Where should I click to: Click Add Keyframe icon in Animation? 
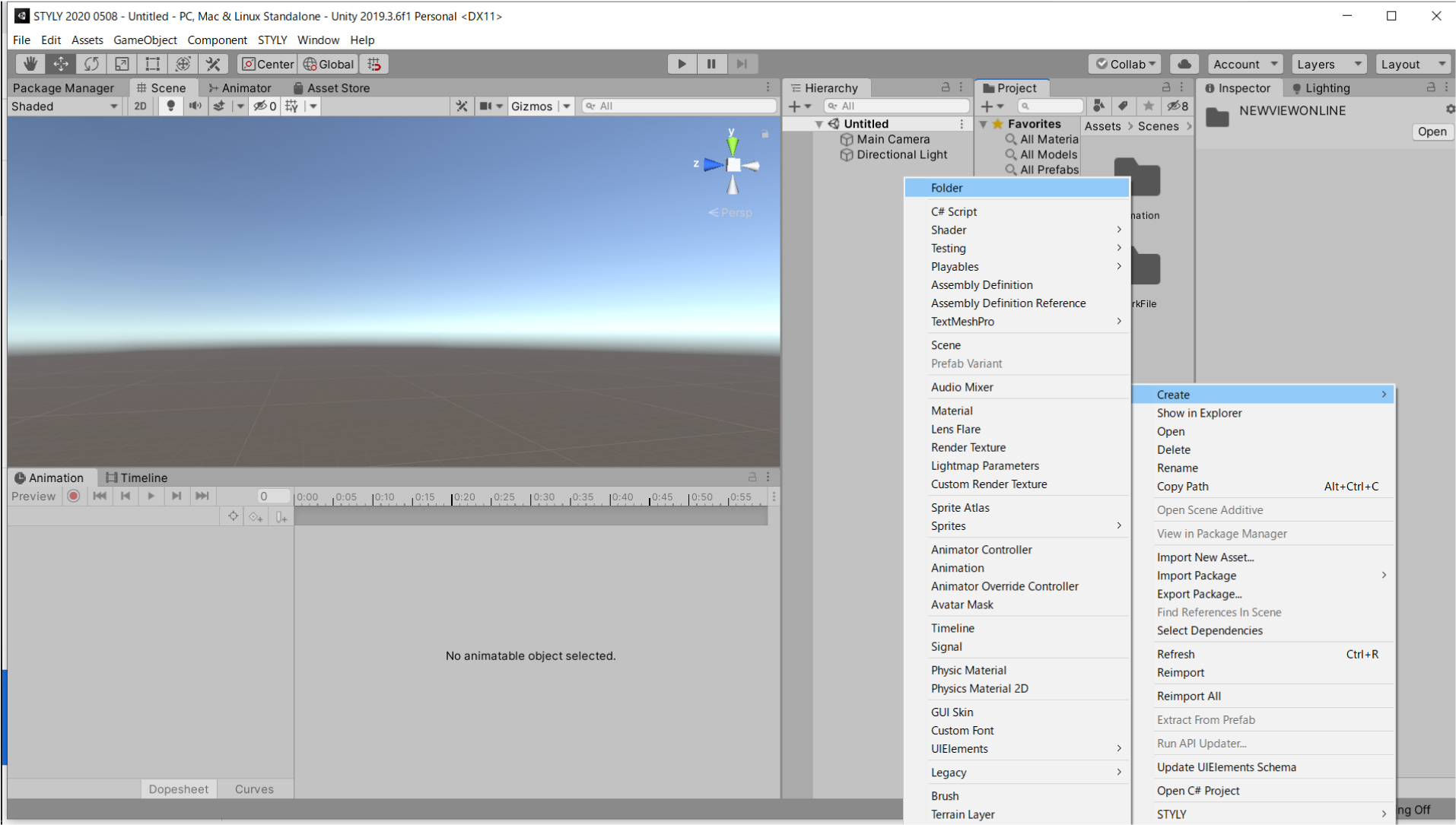[256, 517]
